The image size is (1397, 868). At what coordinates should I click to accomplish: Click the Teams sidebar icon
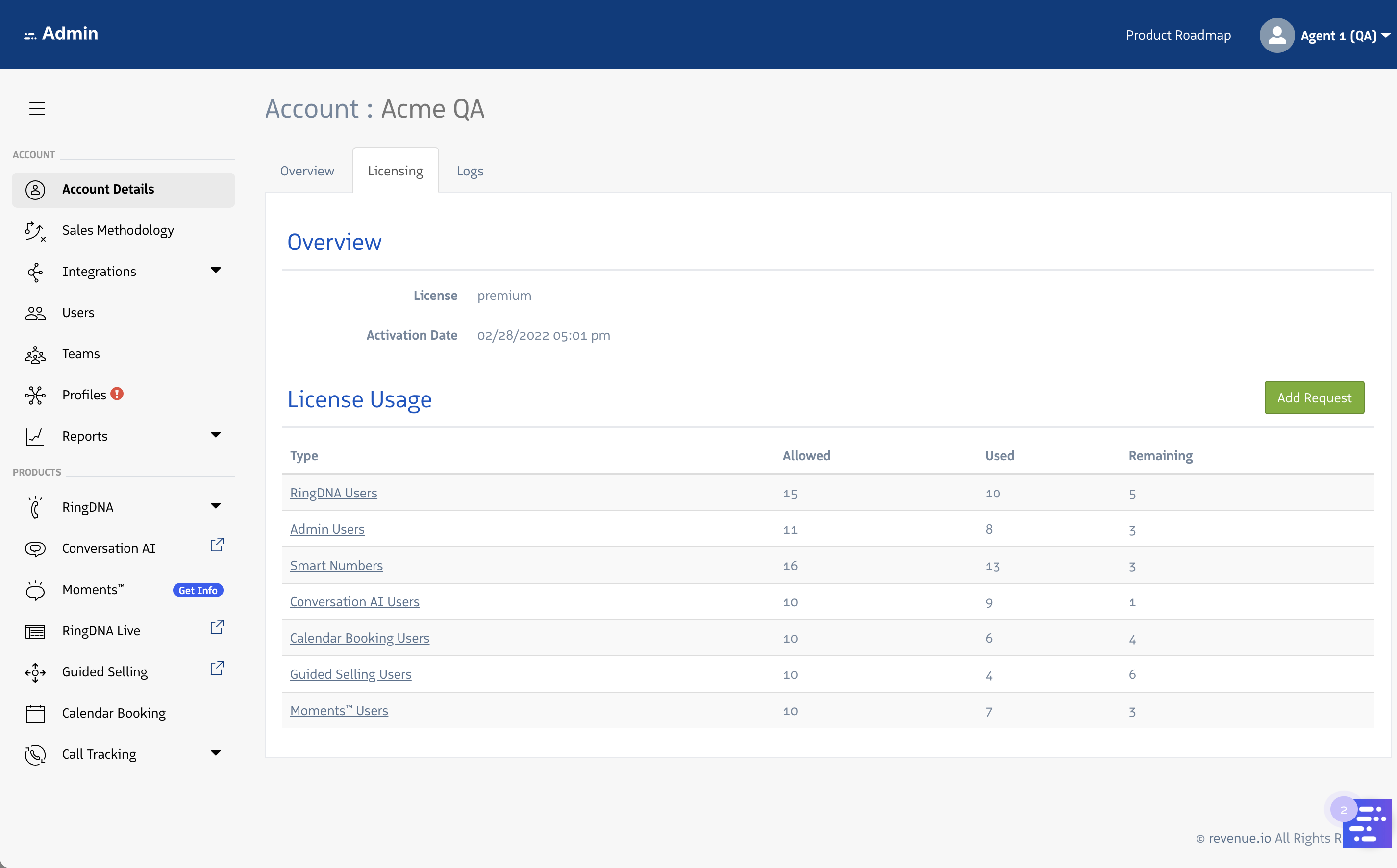pos(35,355)
